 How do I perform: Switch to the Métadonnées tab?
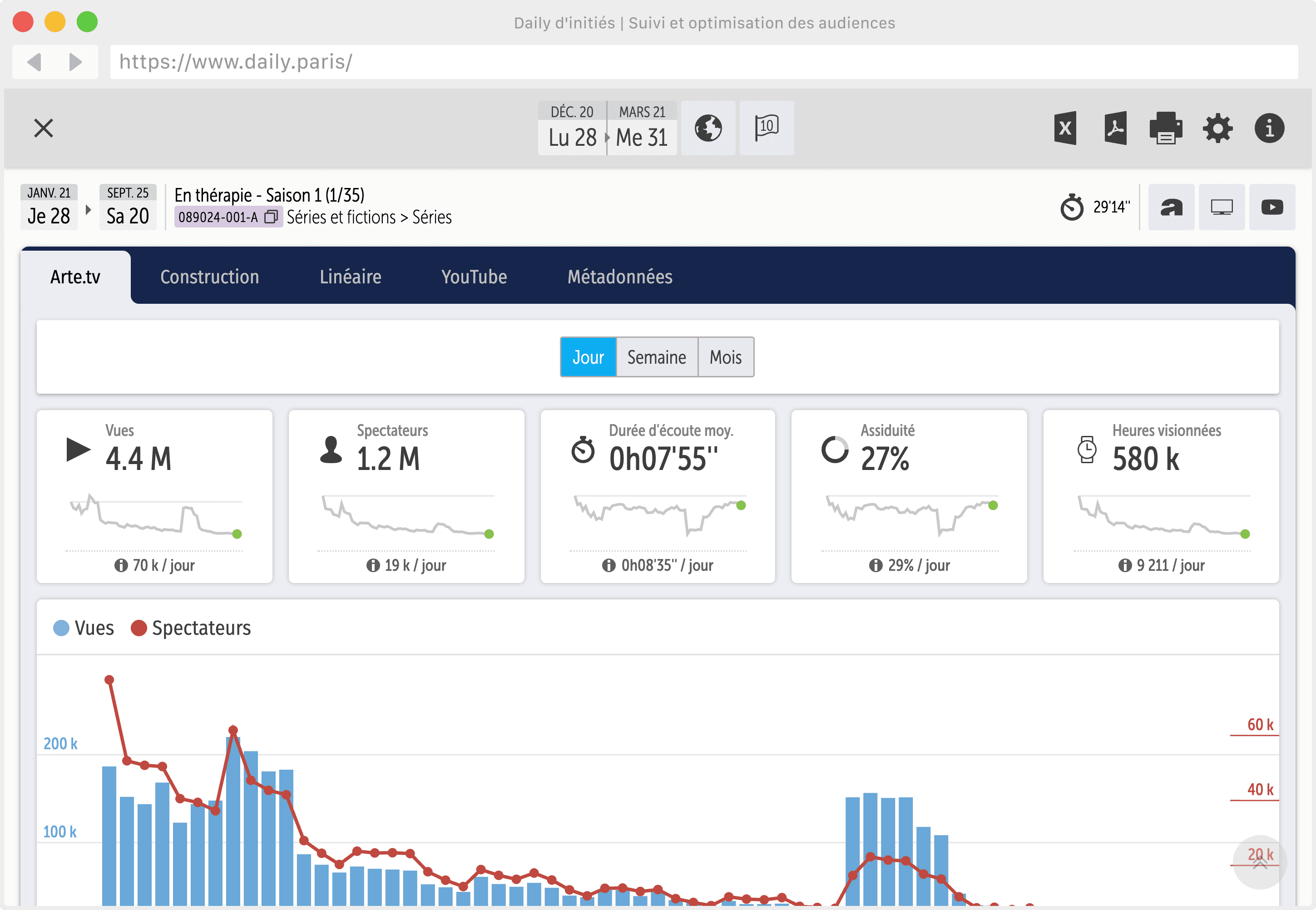[x=620, y=277]
